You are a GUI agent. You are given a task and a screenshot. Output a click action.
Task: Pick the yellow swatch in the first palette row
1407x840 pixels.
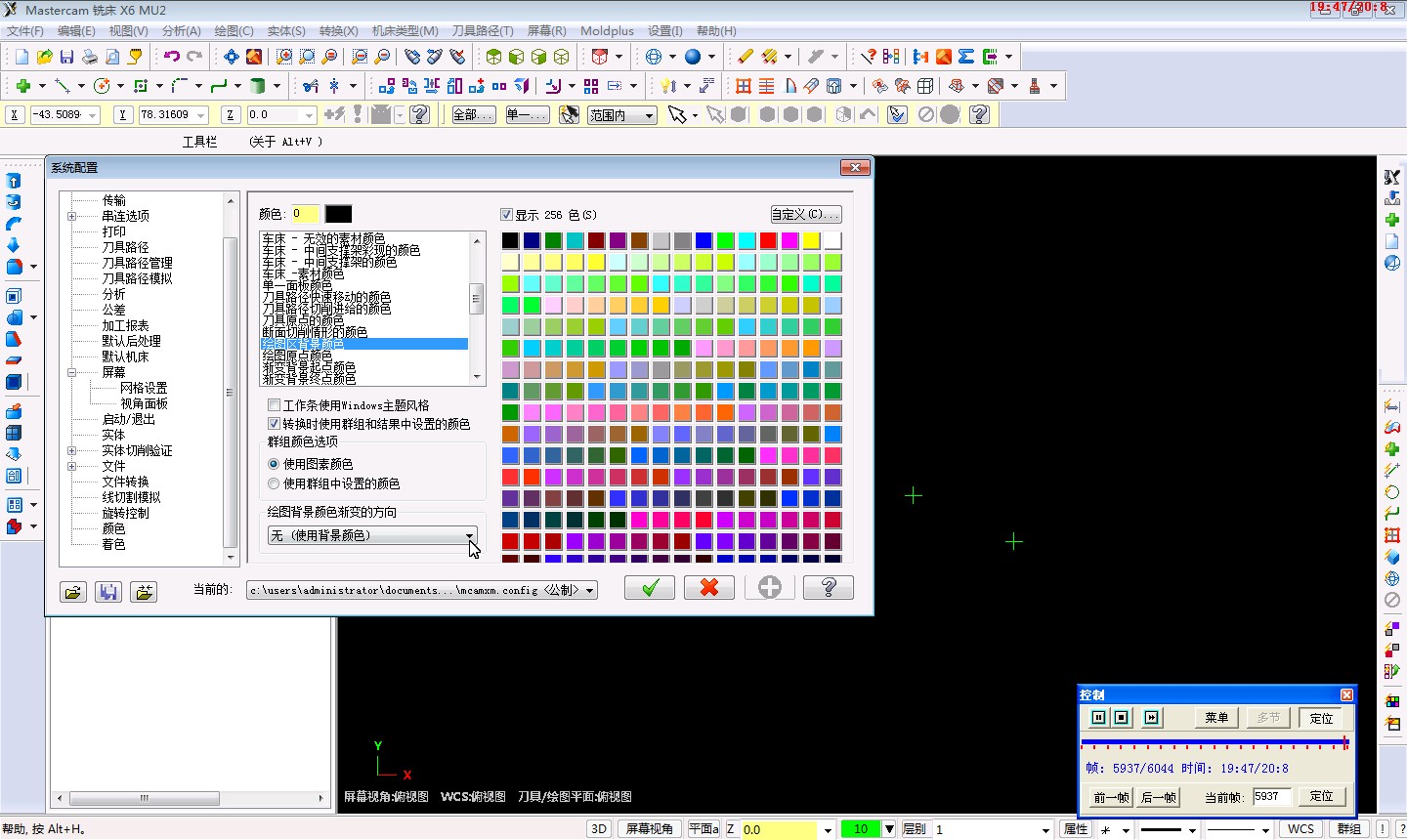tap(811, 240)
